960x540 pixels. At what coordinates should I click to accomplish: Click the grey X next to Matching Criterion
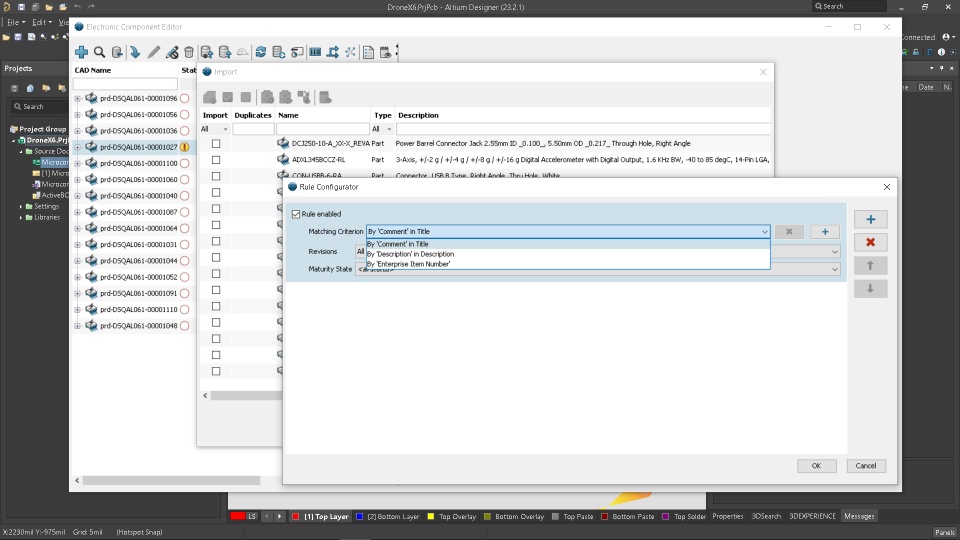tap(789, 231)
